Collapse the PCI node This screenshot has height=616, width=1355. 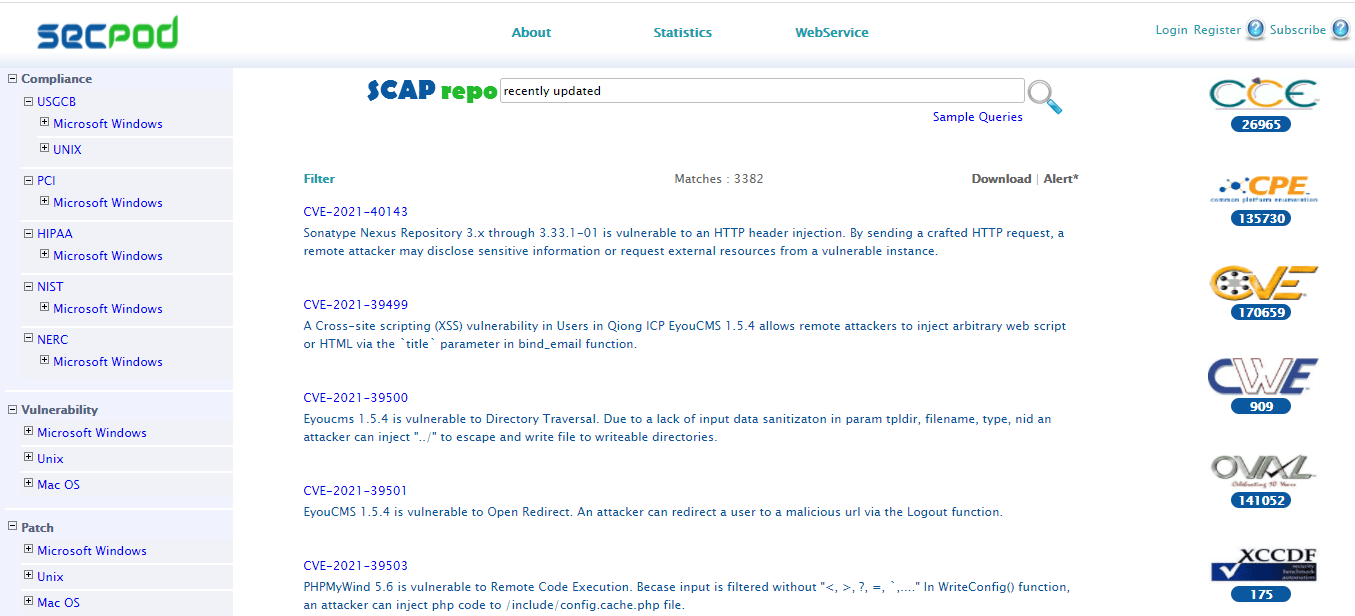(x=28, y=180)
